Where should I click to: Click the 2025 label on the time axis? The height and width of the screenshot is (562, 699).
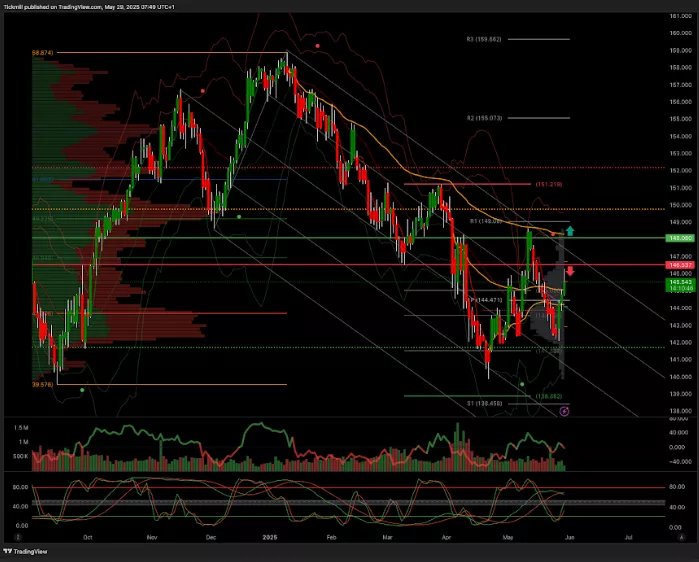(x=270, y=536)
